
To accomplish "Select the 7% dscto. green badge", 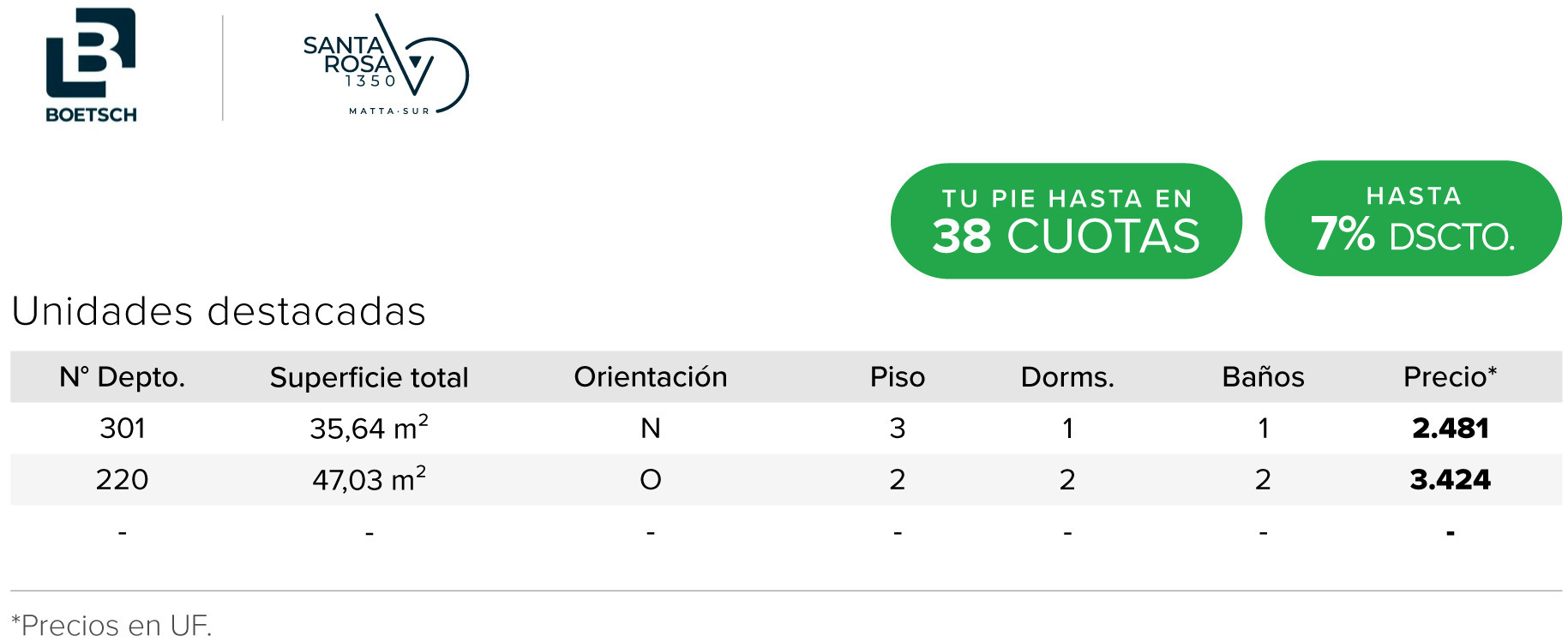I will click(1413, 219).
